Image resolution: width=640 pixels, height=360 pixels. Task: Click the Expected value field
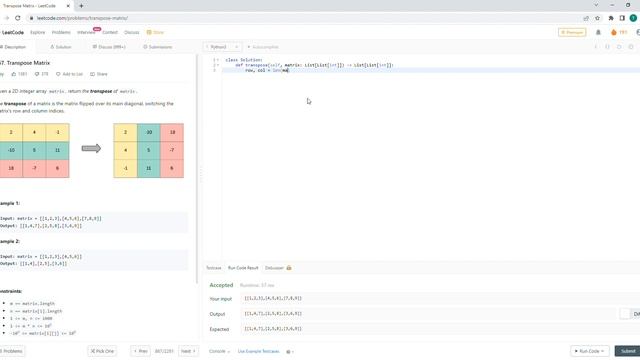point(439,329)
